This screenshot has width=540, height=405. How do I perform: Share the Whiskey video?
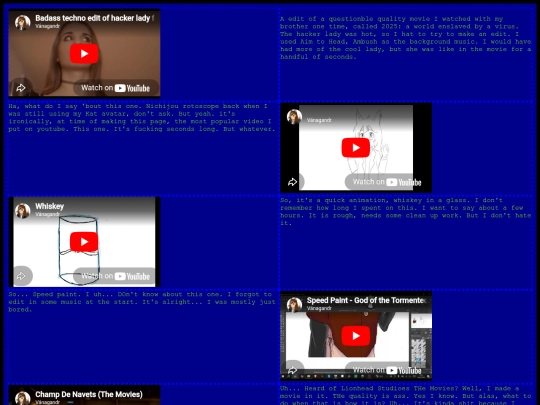click(x=21, y=276)
